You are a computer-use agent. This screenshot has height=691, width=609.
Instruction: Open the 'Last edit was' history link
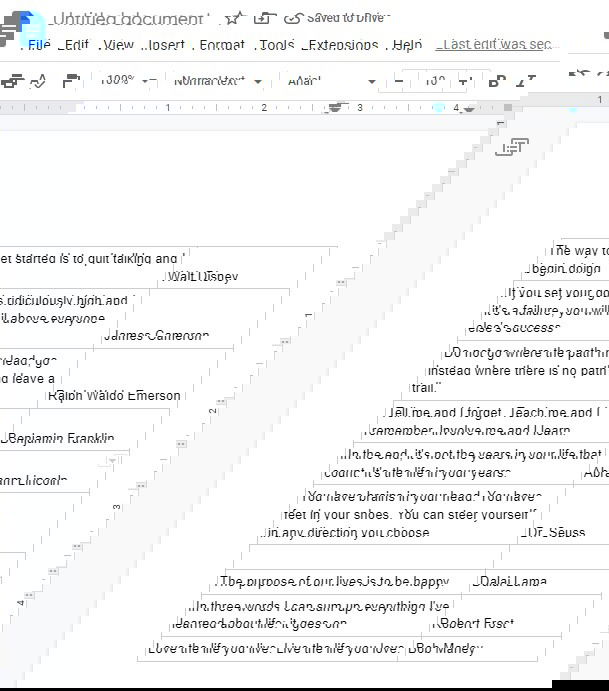click(x=496, y=45)
